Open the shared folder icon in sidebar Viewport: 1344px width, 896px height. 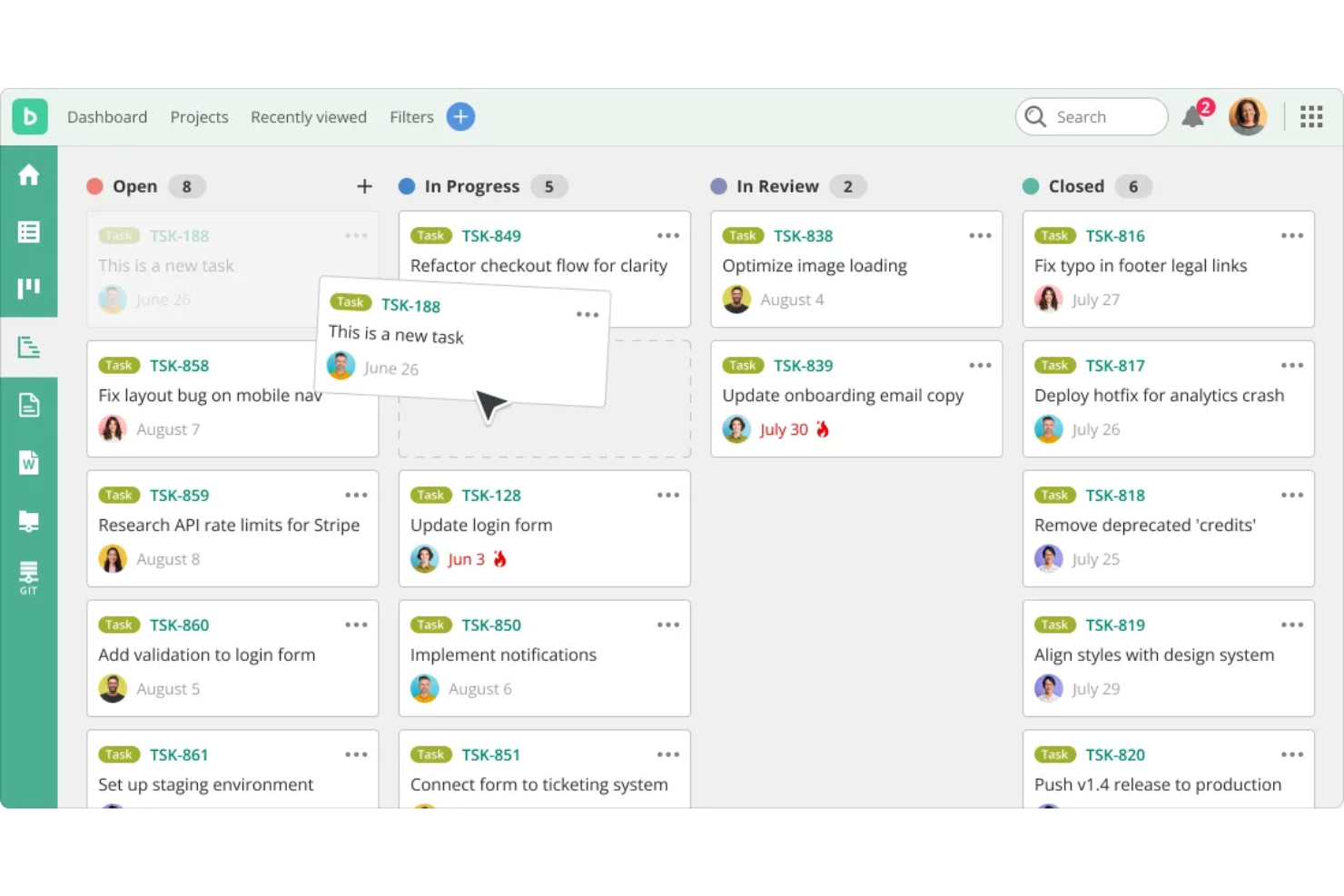pos(29,520)
